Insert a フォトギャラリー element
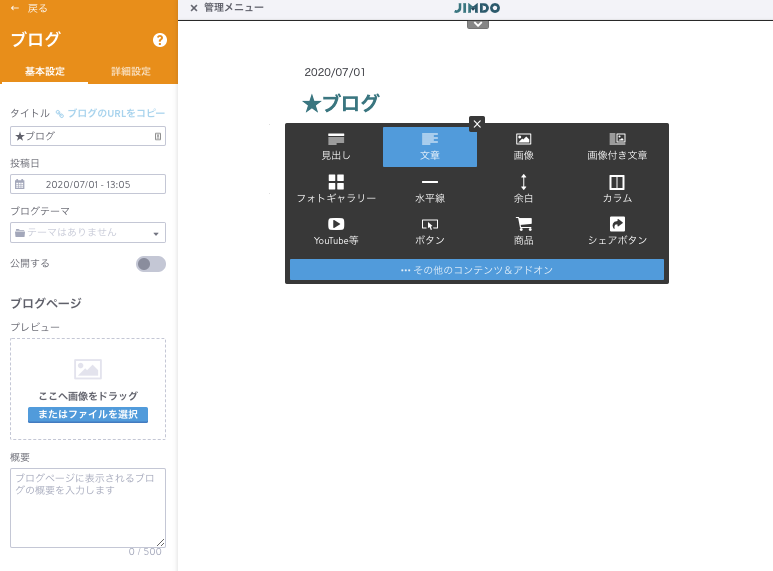773x571 pixels. (x=336, y=189)
